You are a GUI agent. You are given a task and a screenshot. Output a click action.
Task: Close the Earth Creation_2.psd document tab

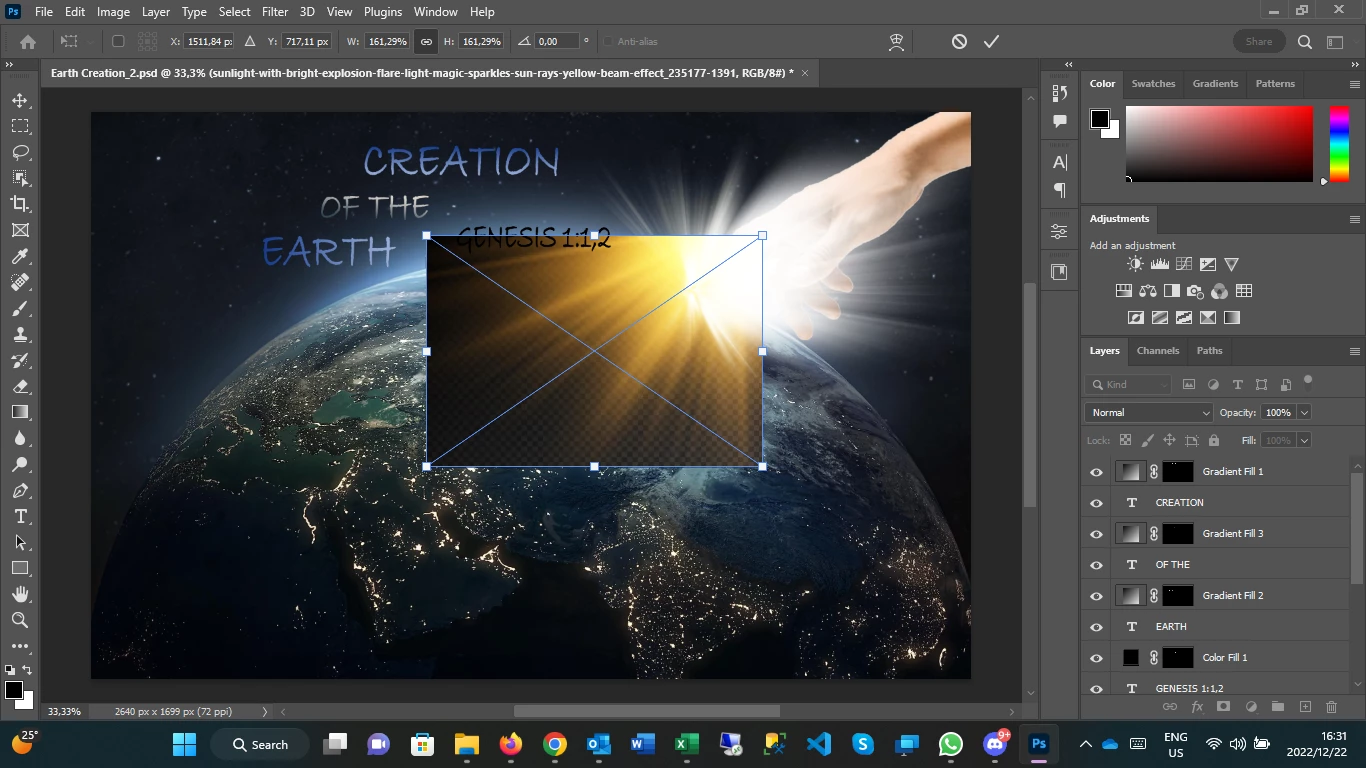pyautogui.click(x=804, y=72)
